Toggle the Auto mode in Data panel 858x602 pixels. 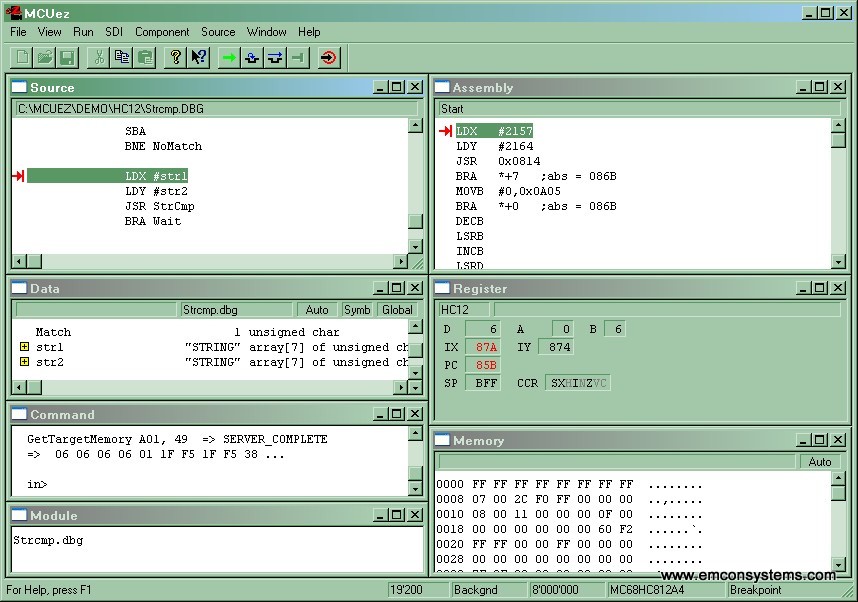317,310
